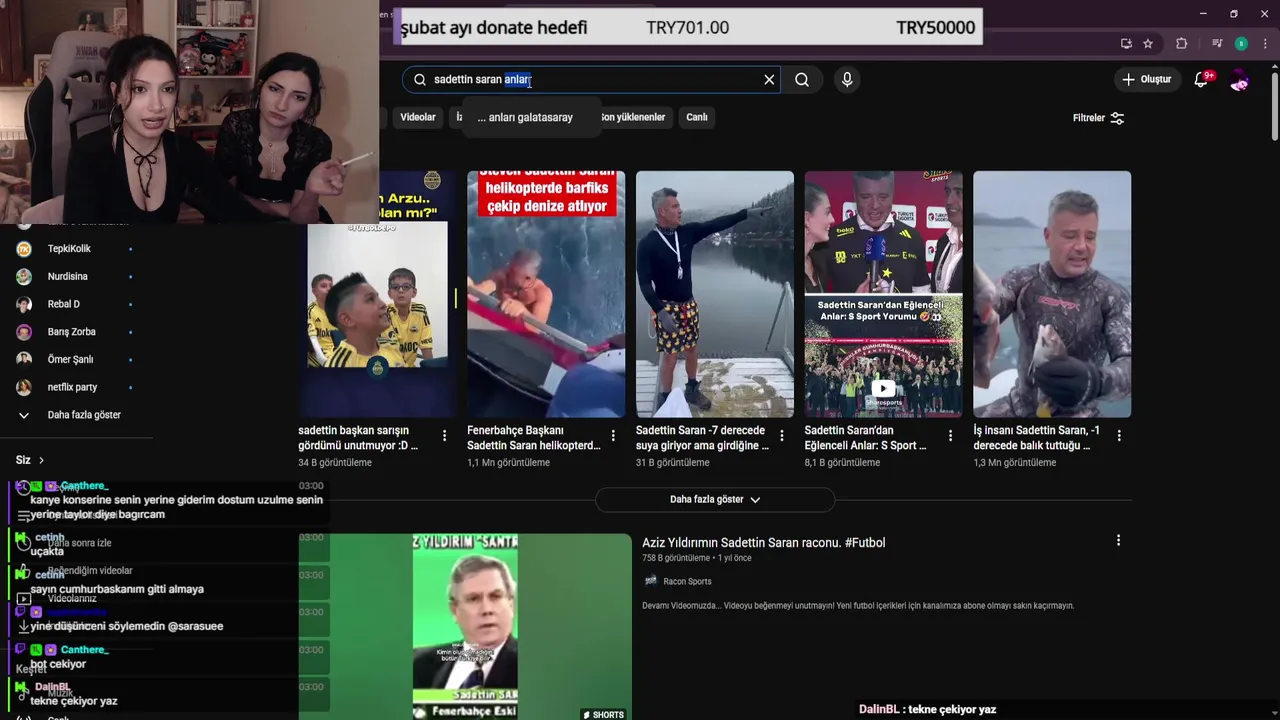Click the search magnifier button

(802, 80)
